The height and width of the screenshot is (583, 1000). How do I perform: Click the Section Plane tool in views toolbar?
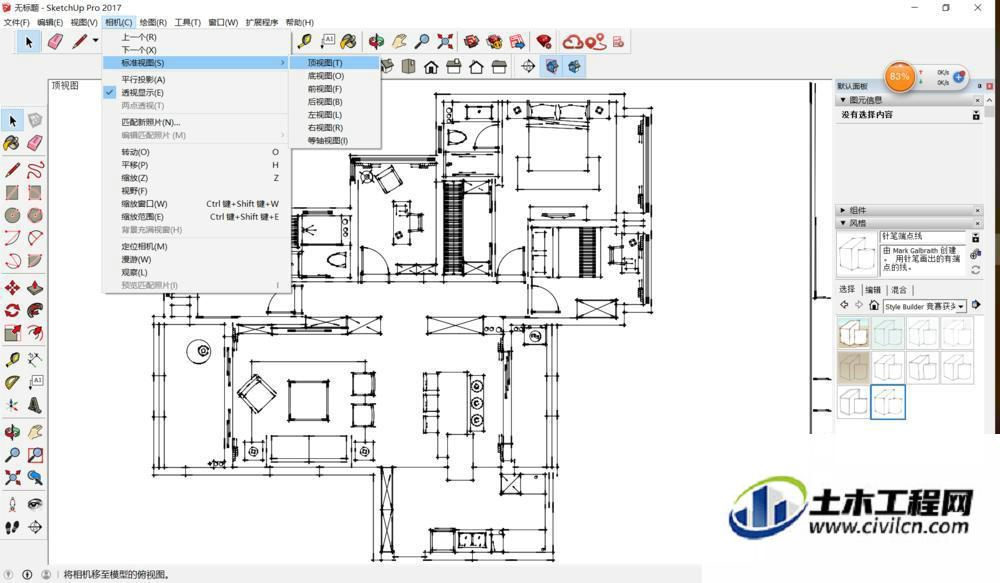[528, 66]
